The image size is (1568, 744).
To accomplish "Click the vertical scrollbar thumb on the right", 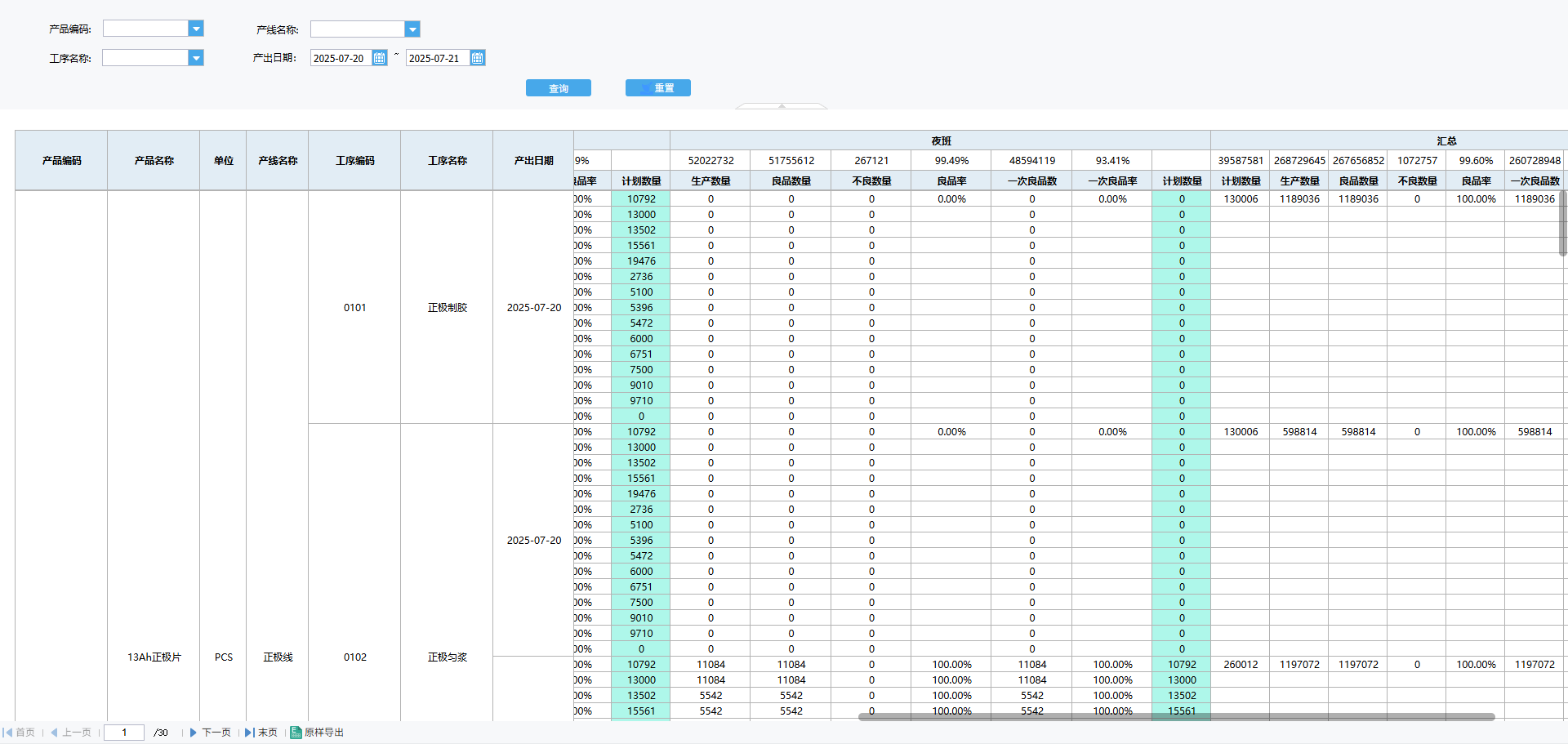I will click(1562, 223).
